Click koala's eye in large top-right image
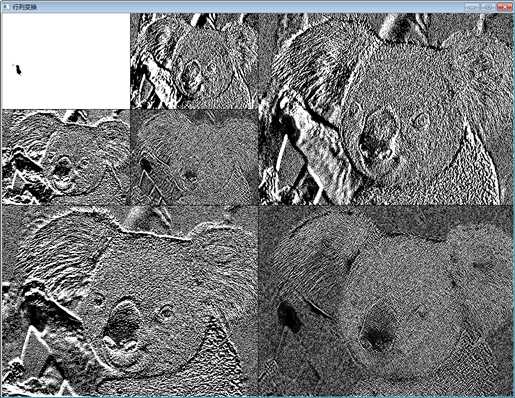This screenshot has width=515, height=398. pyautogui.click(x=421, y=120)
